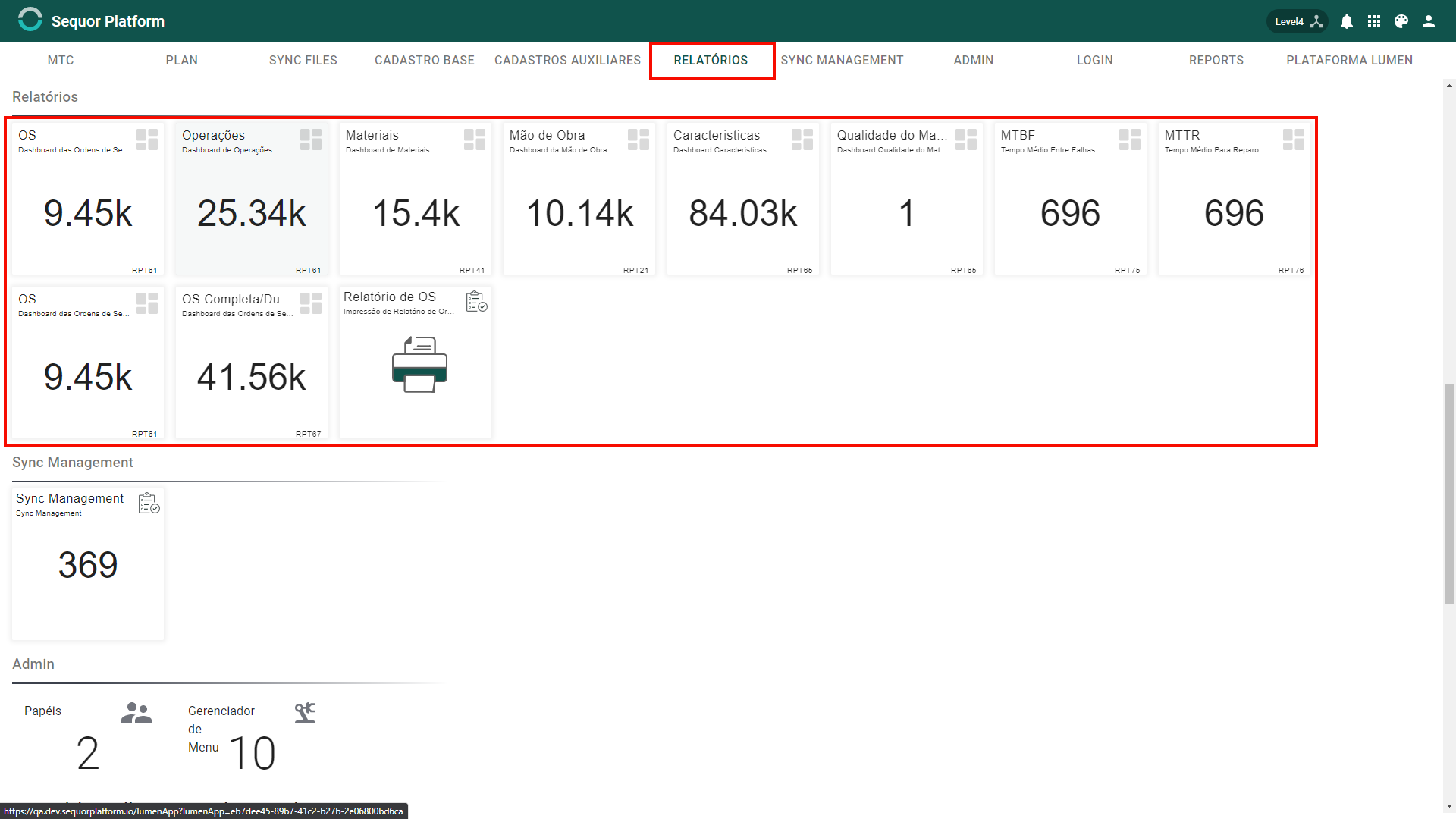Click dashboard icon on Materiais card
This screenshot has height=819, width=1456.
(475, 140)
